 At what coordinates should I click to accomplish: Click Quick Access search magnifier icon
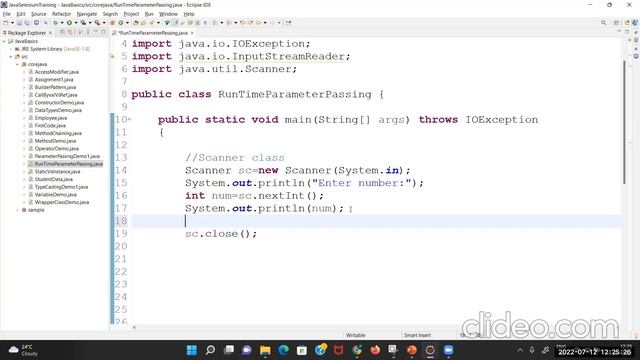coord(604,23)
